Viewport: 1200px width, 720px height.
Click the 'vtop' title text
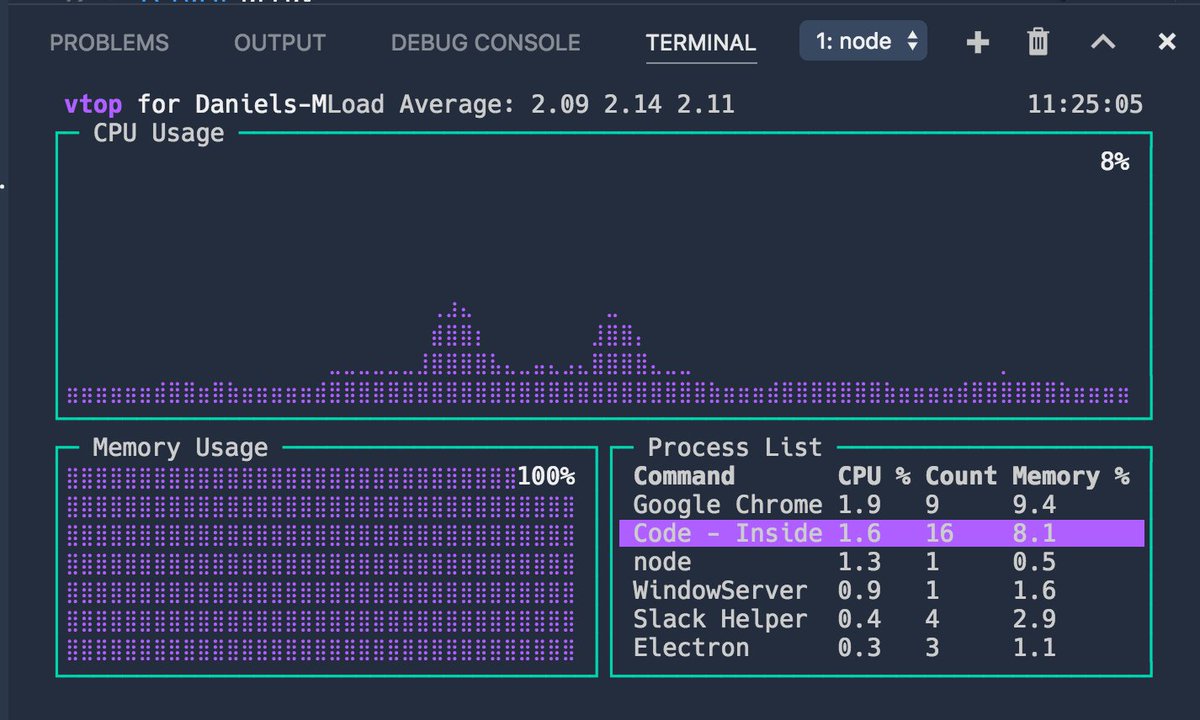[93, 104]
